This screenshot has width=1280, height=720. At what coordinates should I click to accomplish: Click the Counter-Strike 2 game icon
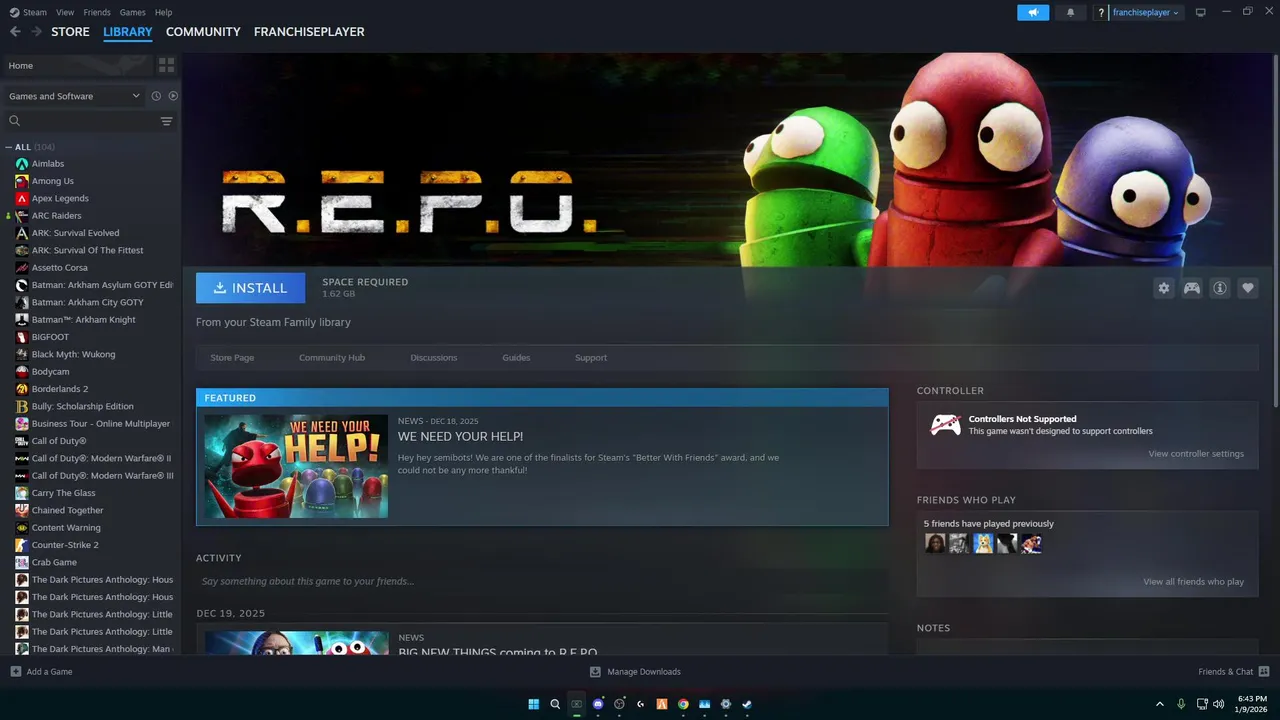[x=22, y=545]
